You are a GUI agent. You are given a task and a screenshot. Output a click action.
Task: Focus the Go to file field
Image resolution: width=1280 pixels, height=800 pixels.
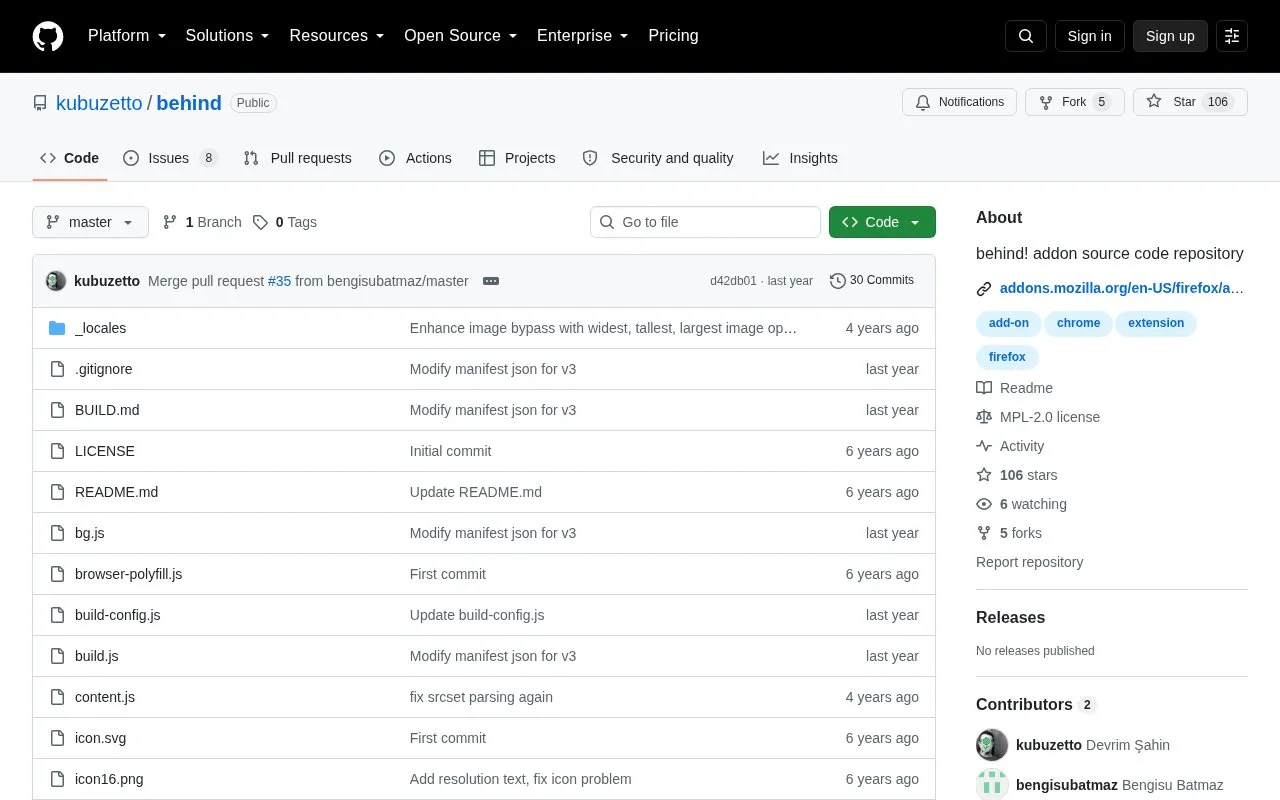click(x=705, y=222)
